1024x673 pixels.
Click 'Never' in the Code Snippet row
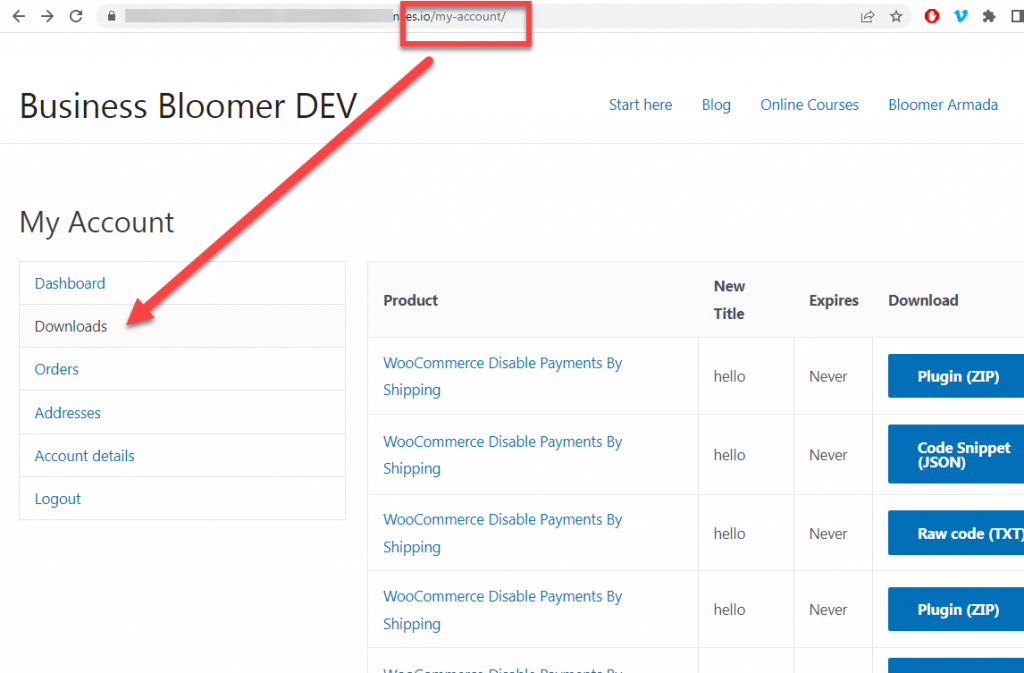(x=828, y=455)
